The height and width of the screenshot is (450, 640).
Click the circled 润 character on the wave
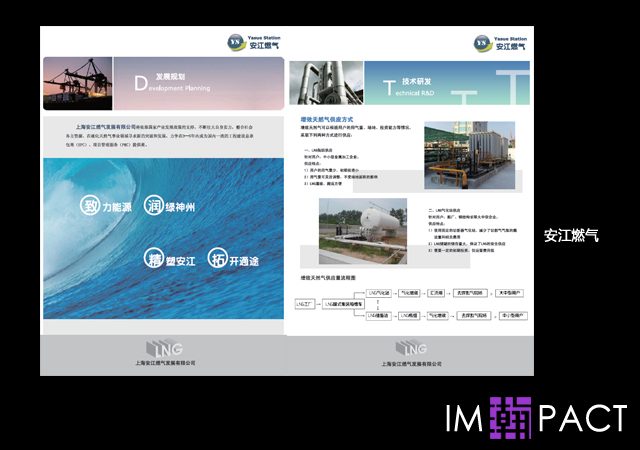coord(154,205)
